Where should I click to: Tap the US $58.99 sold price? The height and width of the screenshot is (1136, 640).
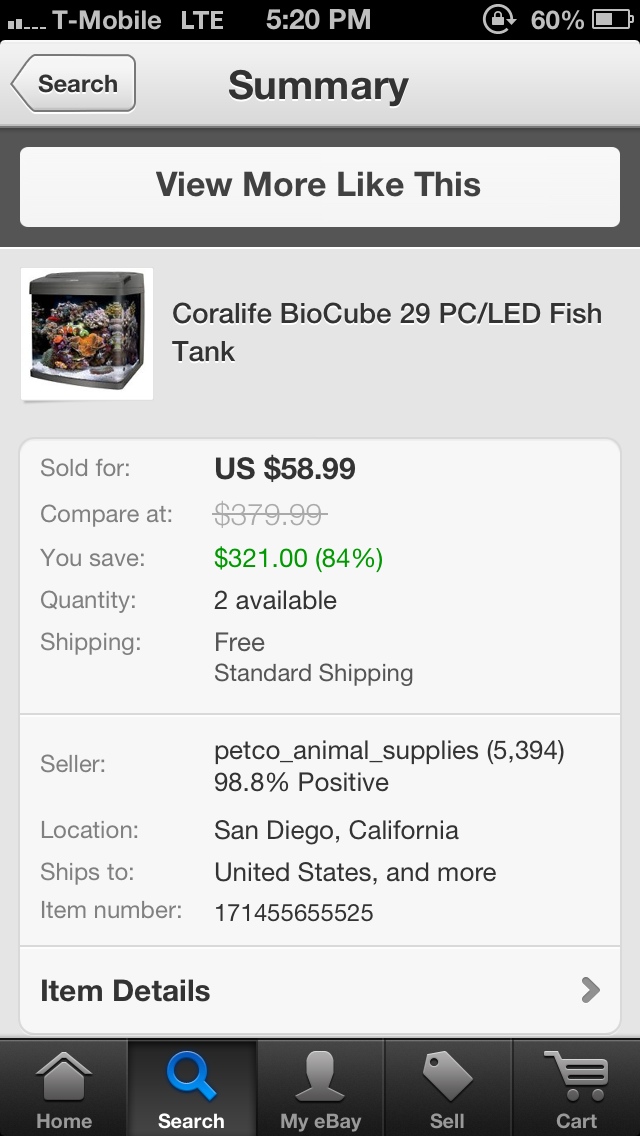click(285, 468)
